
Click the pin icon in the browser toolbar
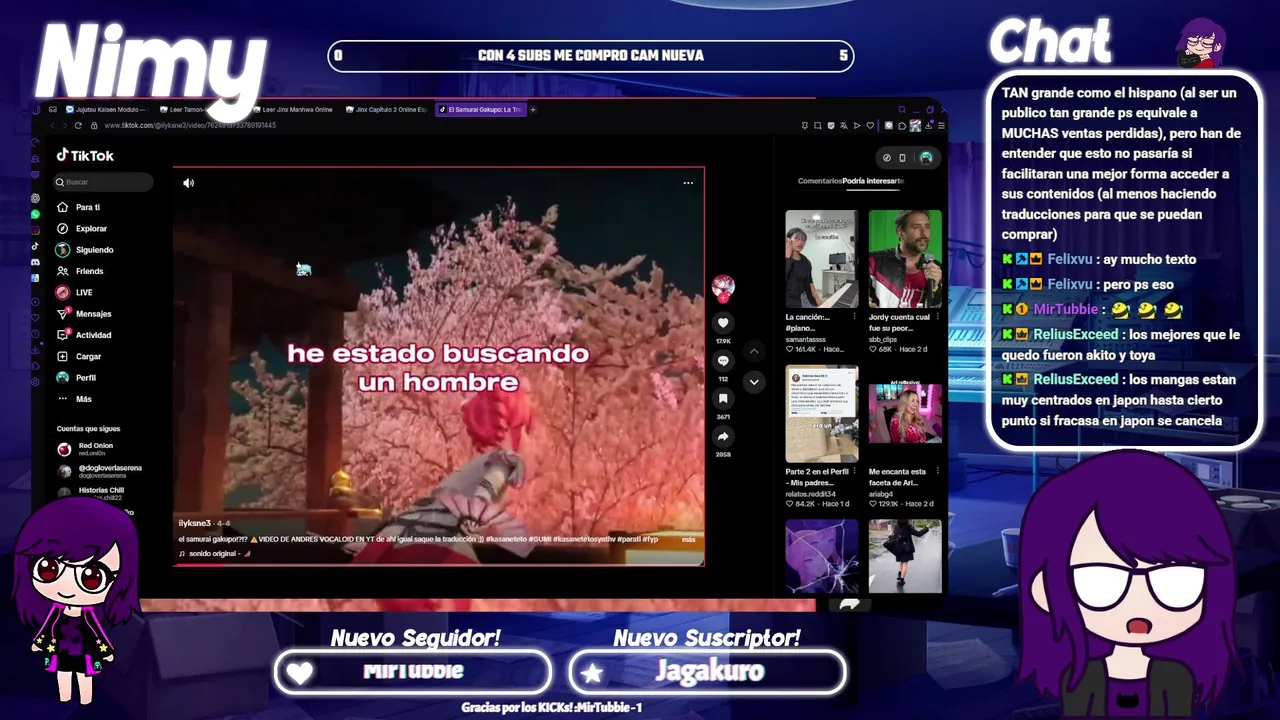[804, 125]
